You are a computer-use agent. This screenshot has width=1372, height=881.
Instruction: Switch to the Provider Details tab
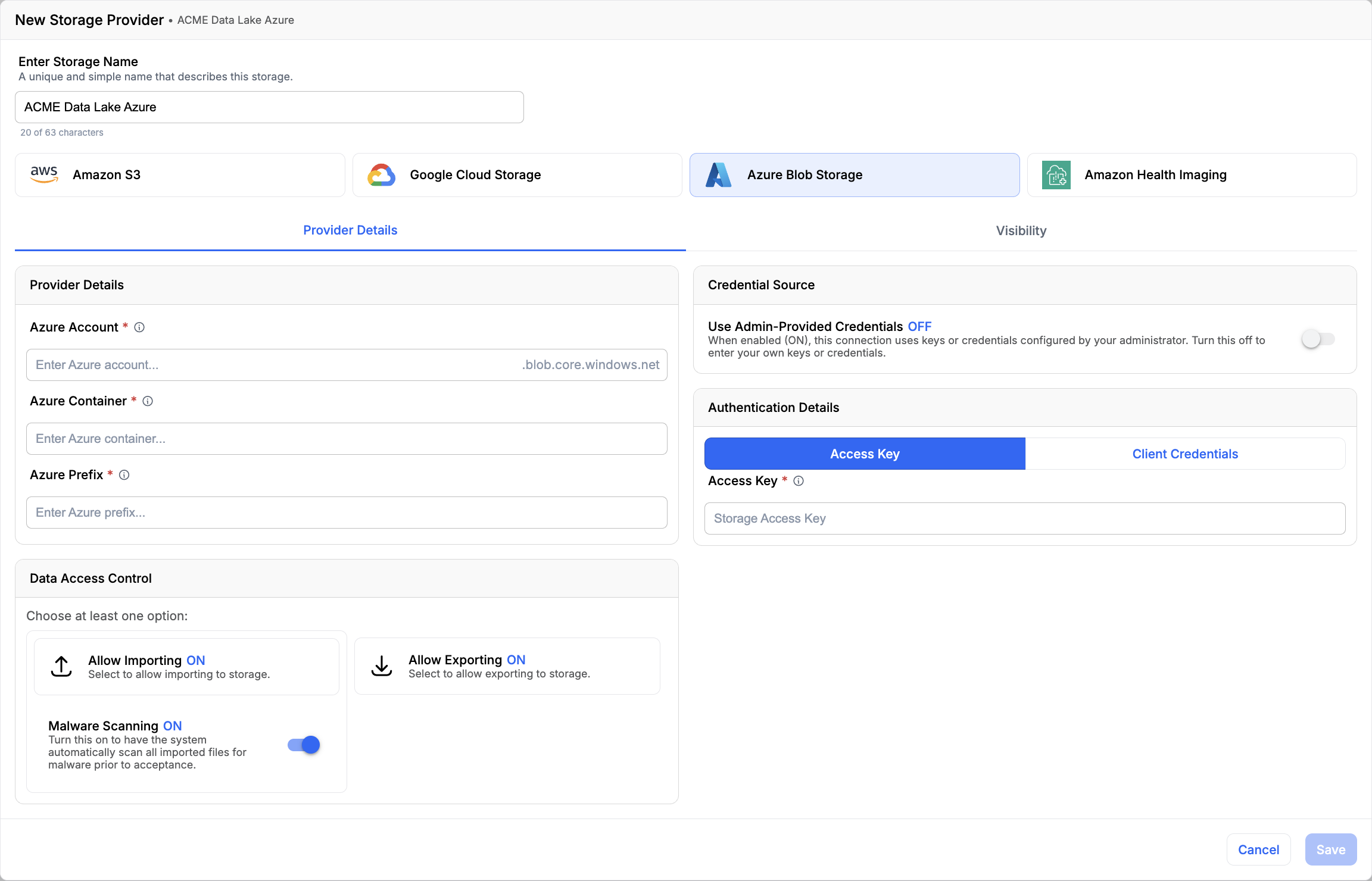pos(350,230)
